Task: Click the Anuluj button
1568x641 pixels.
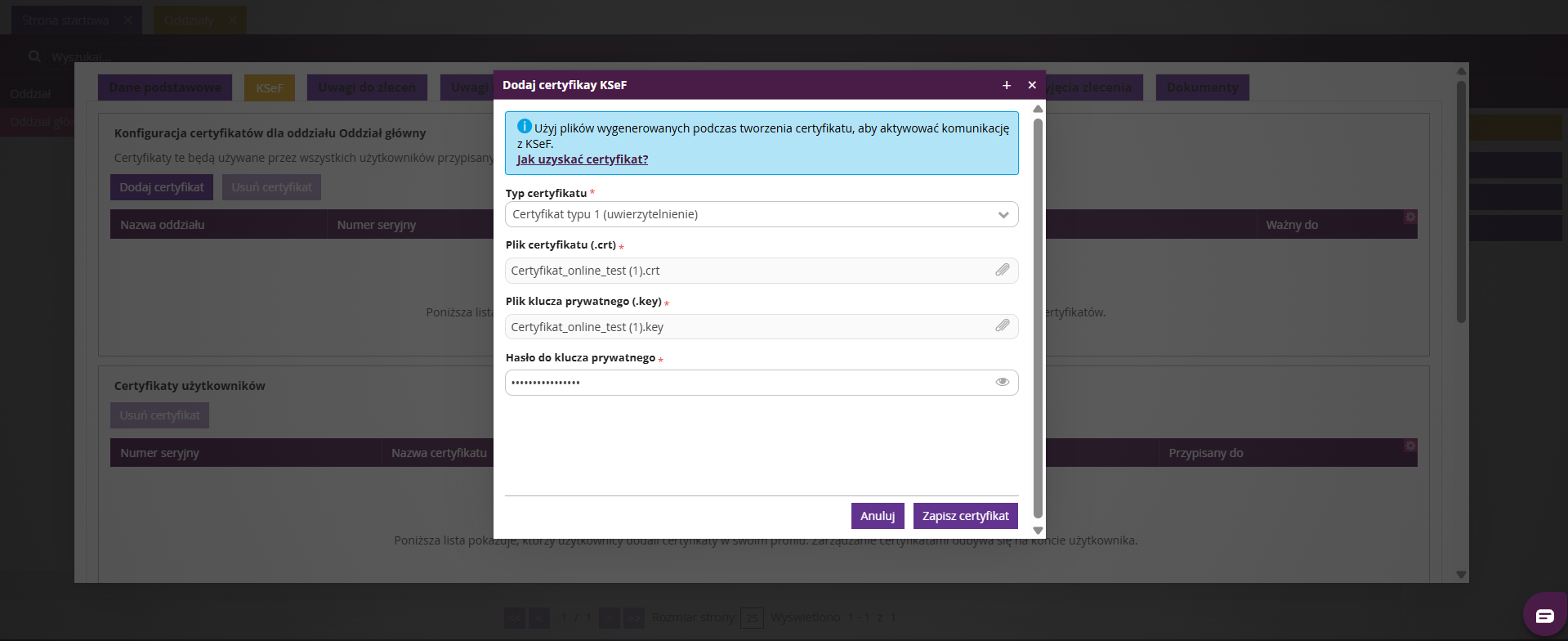Action: (878, 516)
